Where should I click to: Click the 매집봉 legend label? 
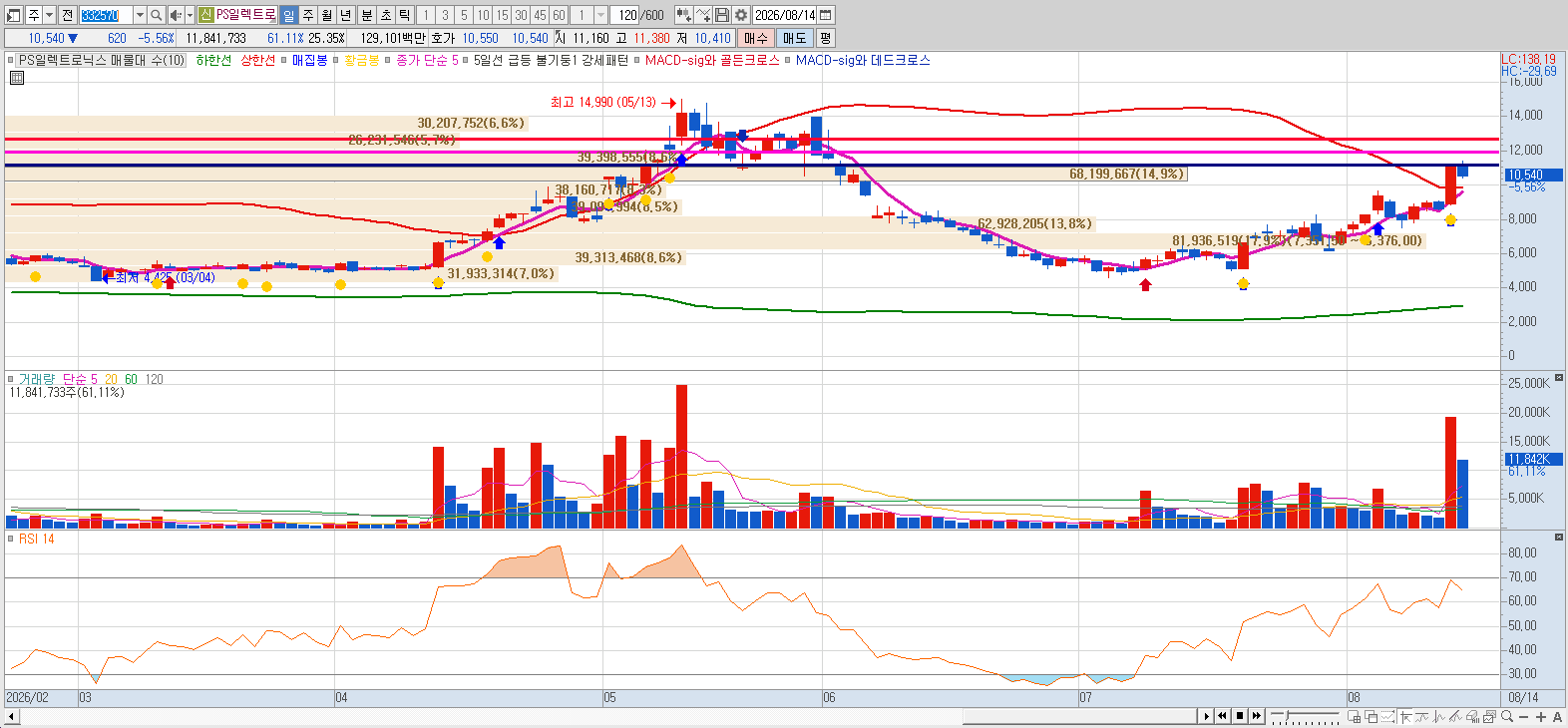tap(309, 60)
